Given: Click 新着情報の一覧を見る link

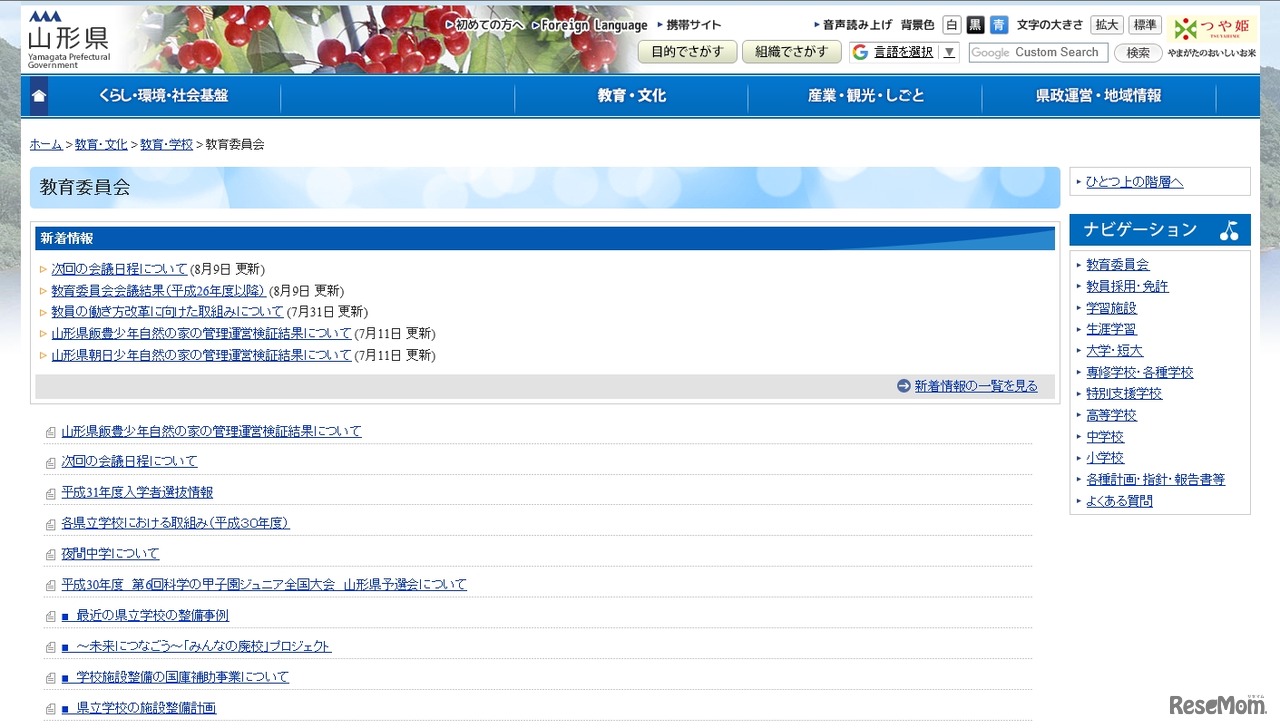Looking at the screenshot, I should point(976,386).
